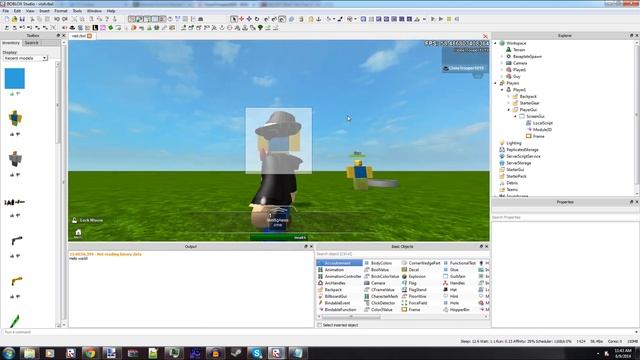This screenshot has width=640, height=360.
Task: Select ClickDetector in Basic Objects list
Action: (x=383, y=303)
